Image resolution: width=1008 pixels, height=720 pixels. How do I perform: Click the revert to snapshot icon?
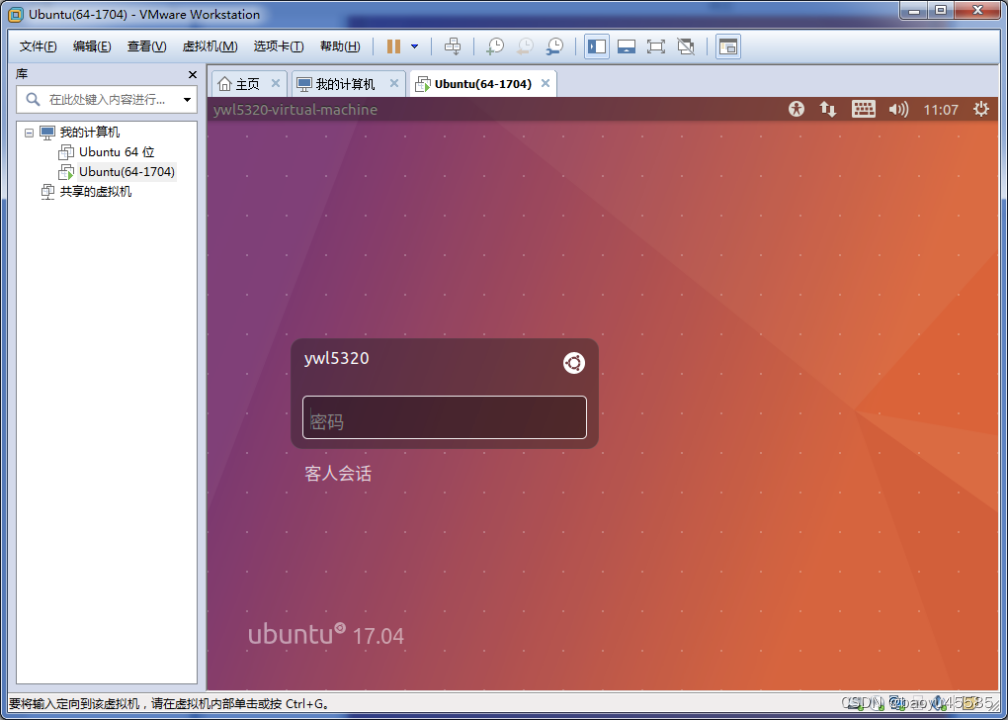[x=525, y=46]
